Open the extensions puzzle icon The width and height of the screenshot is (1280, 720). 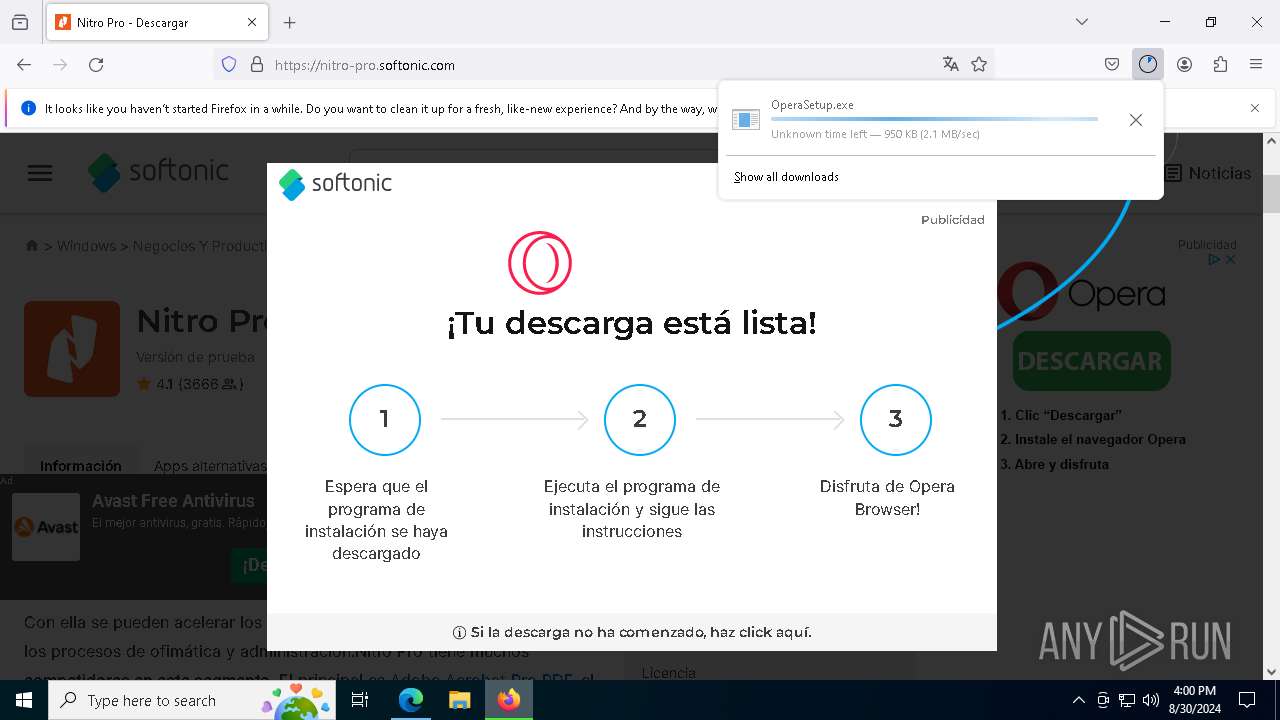(1220, 64)
